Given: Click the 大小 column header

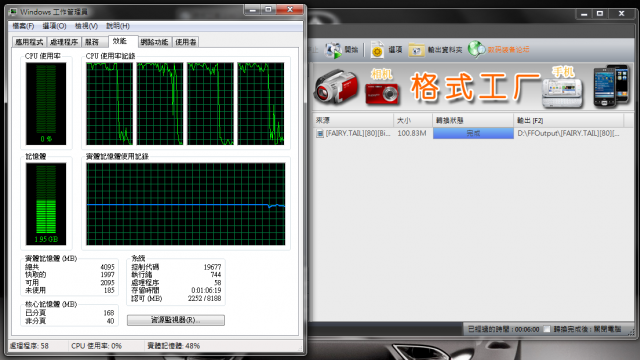Looking at the screenshot, I should [413, 120].
